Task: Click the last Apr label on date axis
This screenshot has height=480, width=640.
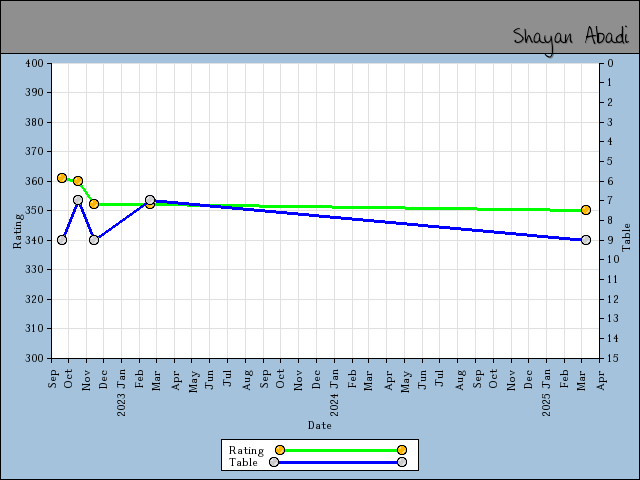Action: (601, 380)
